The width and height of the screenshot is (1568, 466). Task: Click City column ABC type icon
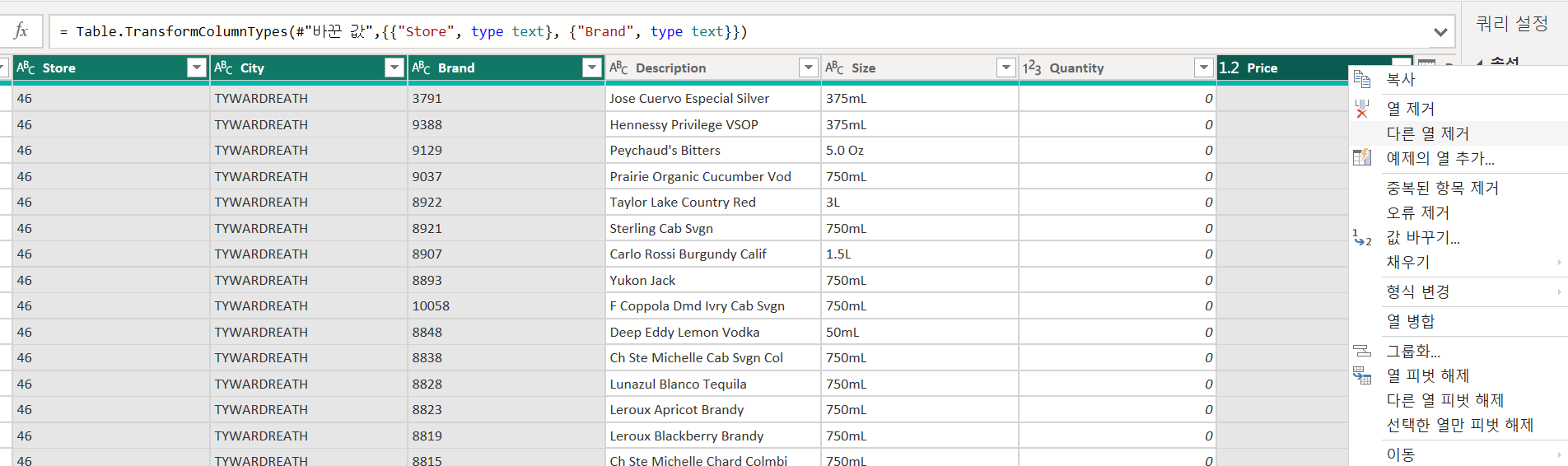tap(223, 68)
